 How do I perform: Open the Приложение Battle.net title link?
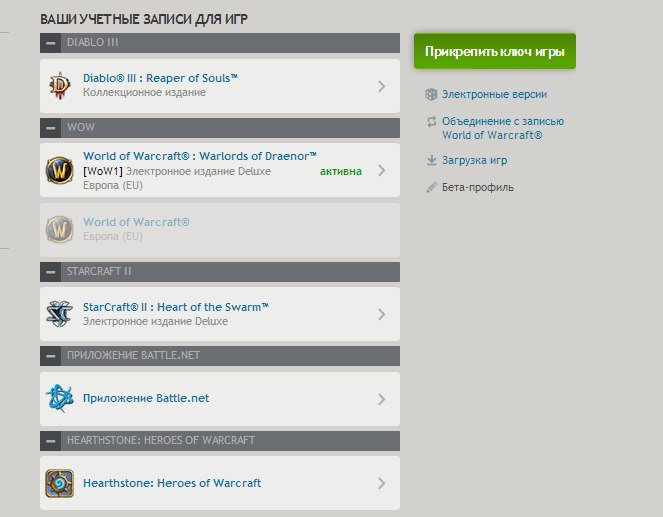click(x=146, y=398)
